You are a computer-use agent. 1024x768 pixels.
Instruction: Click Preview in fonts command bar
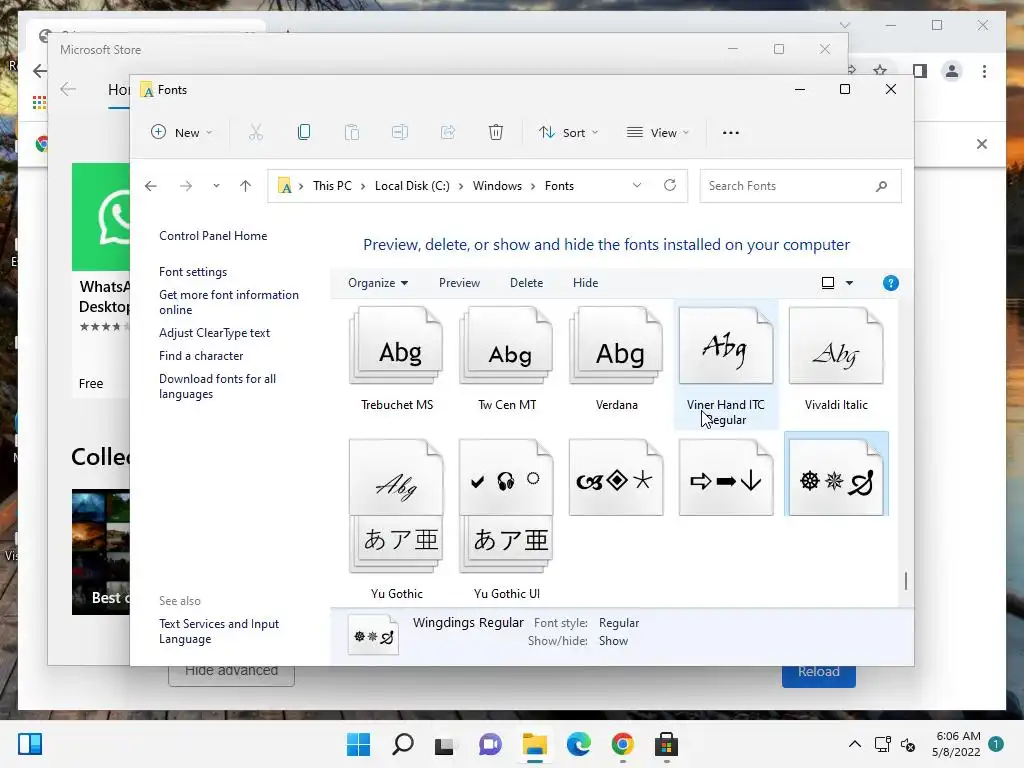click(x=459, y=283)
